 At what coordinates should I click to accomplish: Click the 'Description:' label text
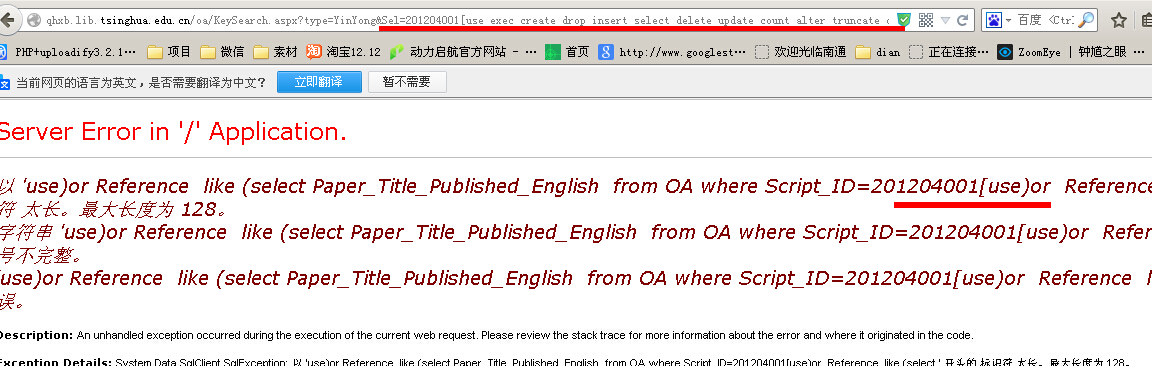click(x=36, y=335)
